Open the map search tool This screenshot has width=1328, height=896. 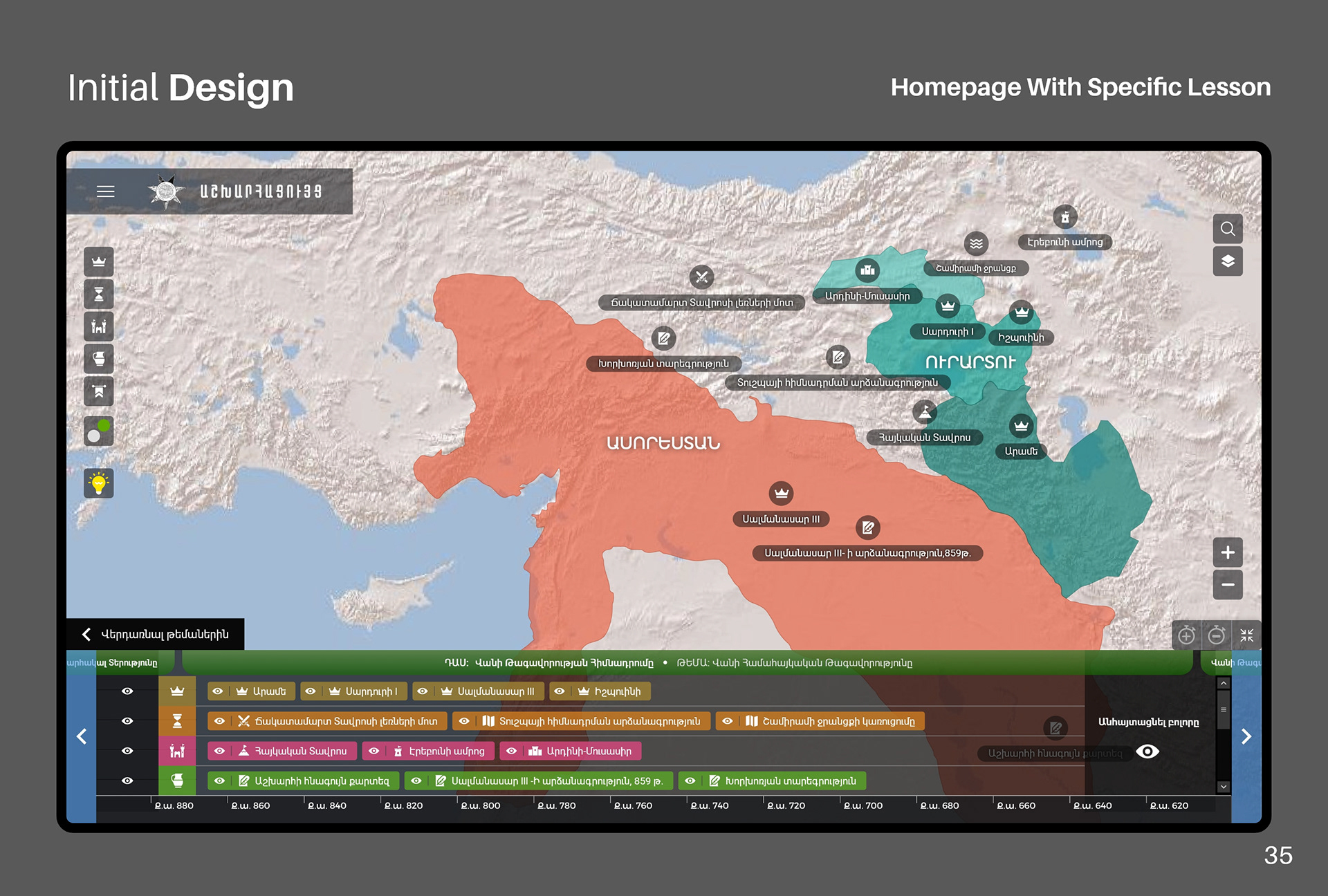pos(1227,229)
